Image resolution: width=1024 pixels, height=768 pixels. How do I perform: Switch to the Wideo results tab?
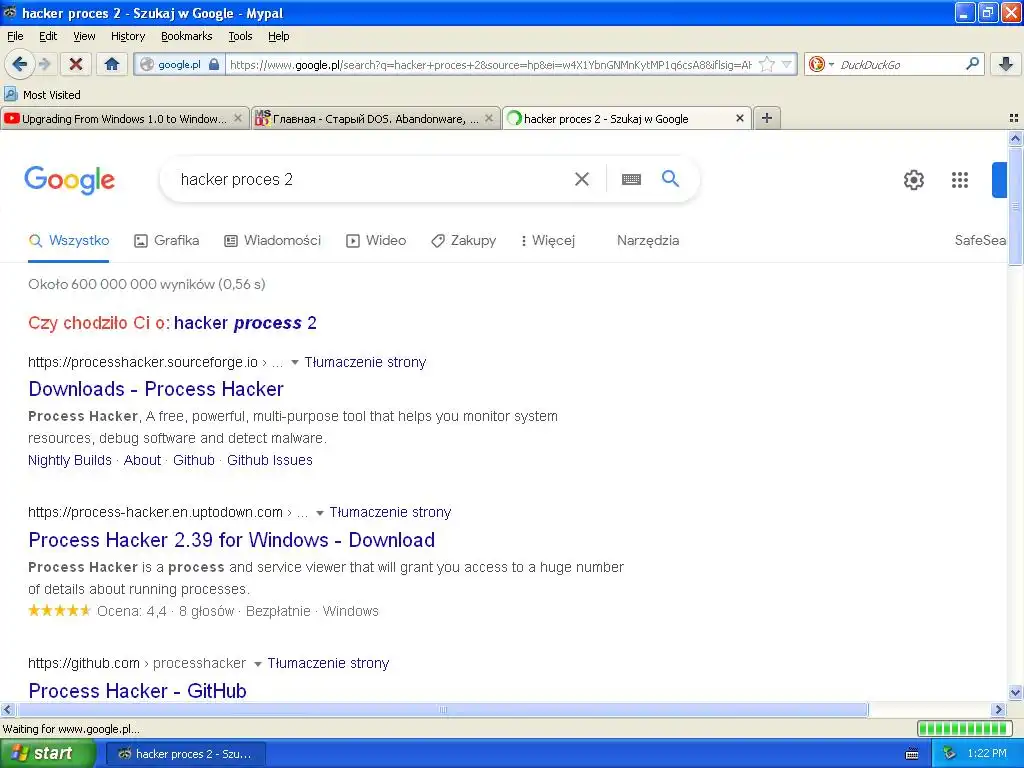(x=376, y=240)
